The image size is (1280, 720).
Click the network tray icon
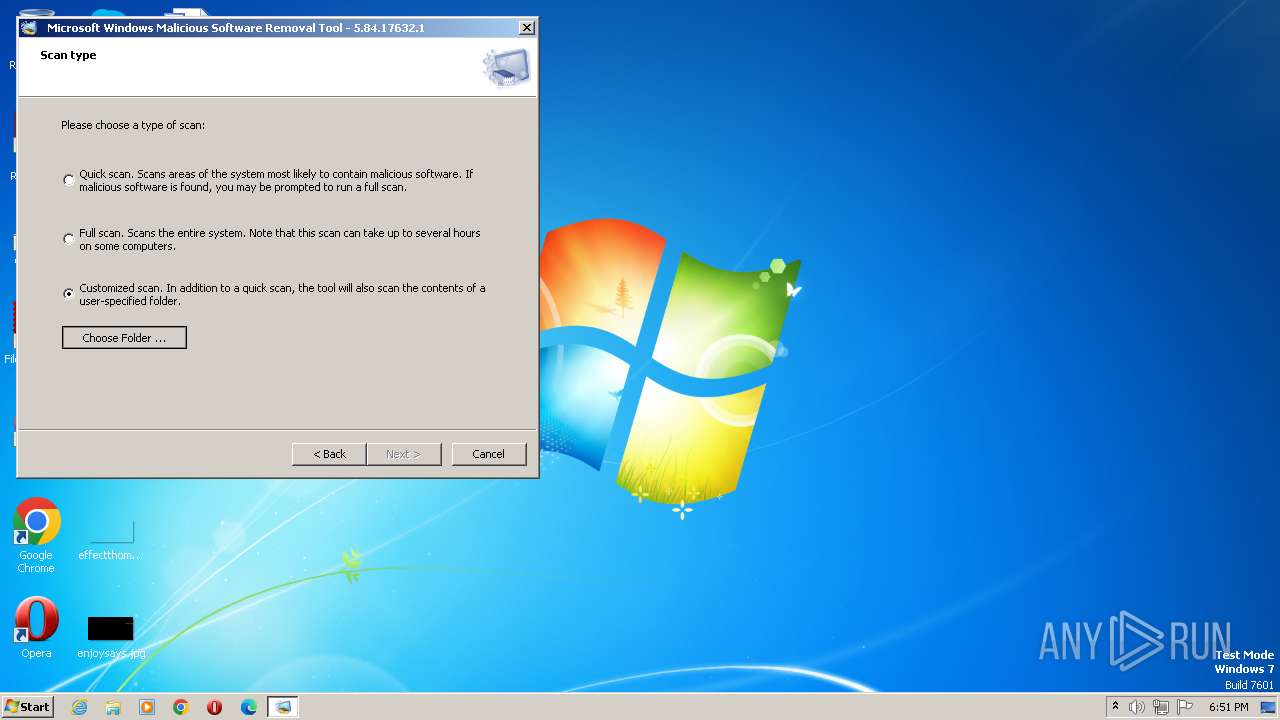(x=1161, y=707)
